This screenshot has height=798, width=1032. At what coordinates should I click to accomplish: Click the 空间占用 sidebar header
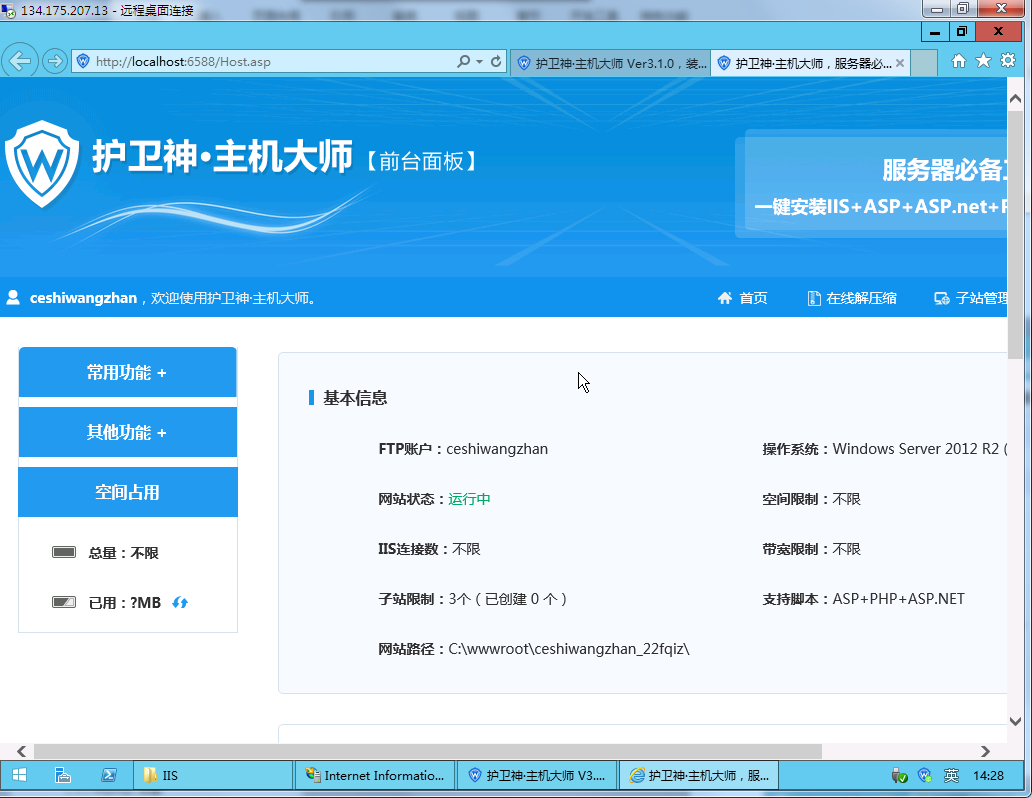click(x=128, y=492)
